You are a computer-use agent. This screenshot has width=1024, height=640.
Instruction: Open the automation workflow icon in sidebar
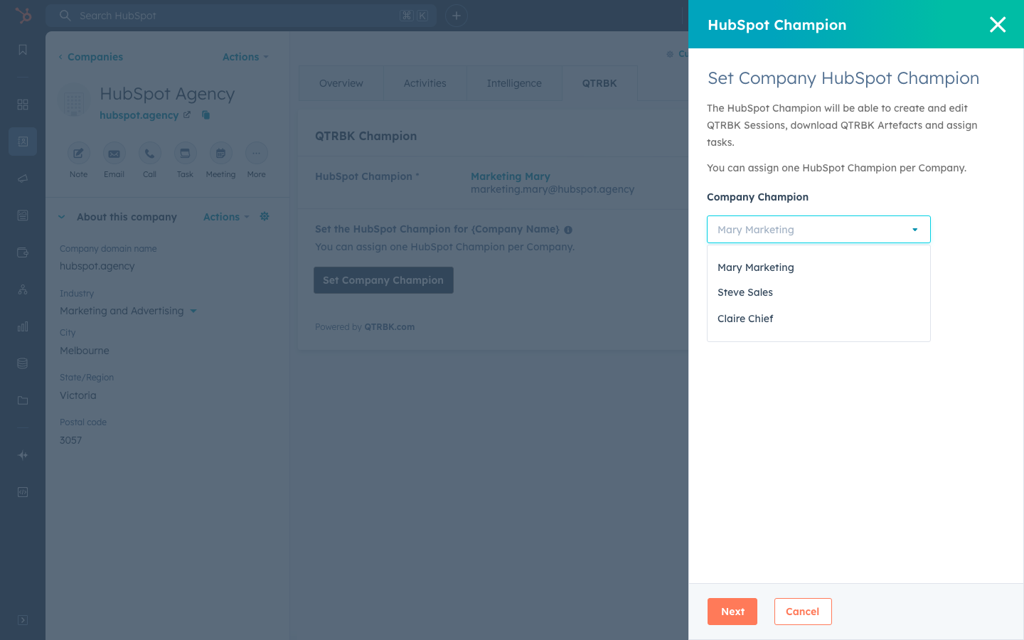[x=23, y=289]
